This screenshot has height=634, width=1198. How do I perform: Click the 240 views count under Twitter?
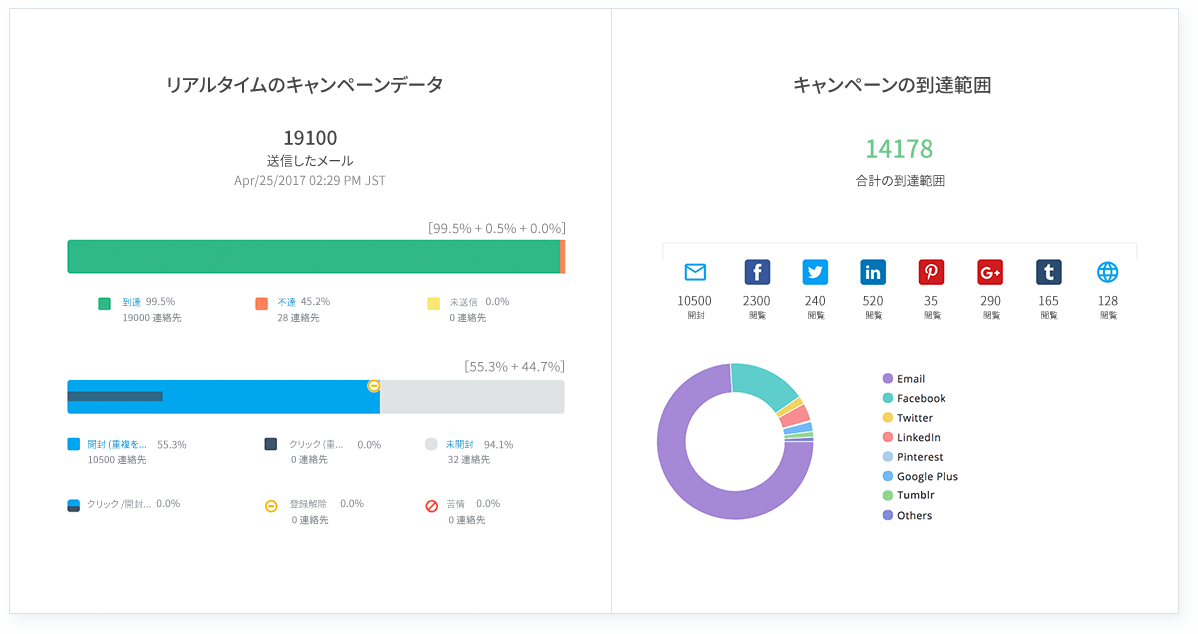click(x=815, y=301)
